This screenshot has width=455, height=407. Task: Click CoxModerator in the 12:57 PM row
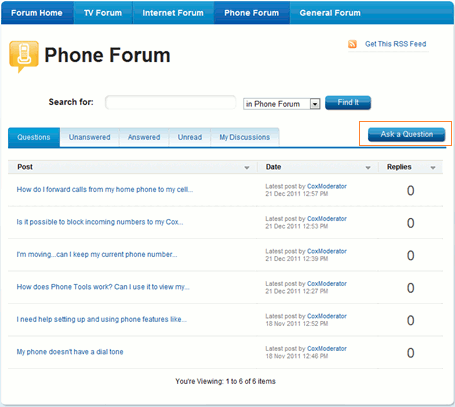pyautogui.click(x=327, y=186)
